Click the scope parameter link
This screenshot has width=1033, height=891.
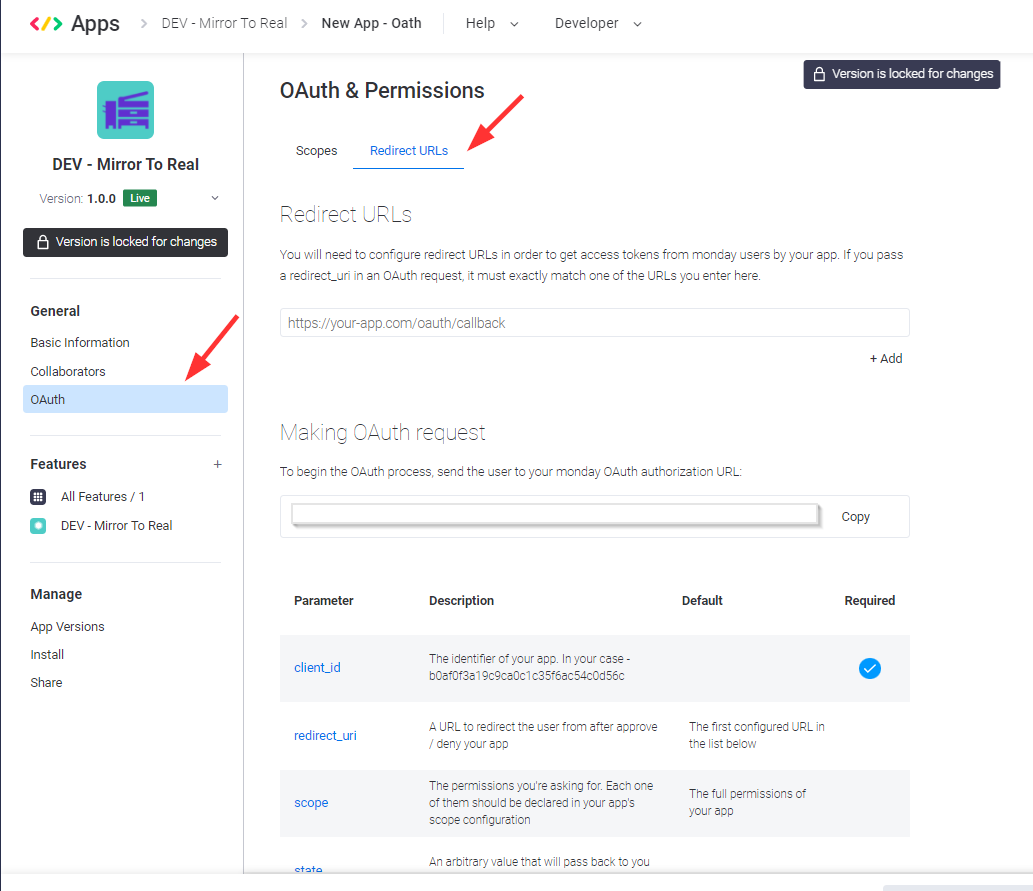[311, 803]
